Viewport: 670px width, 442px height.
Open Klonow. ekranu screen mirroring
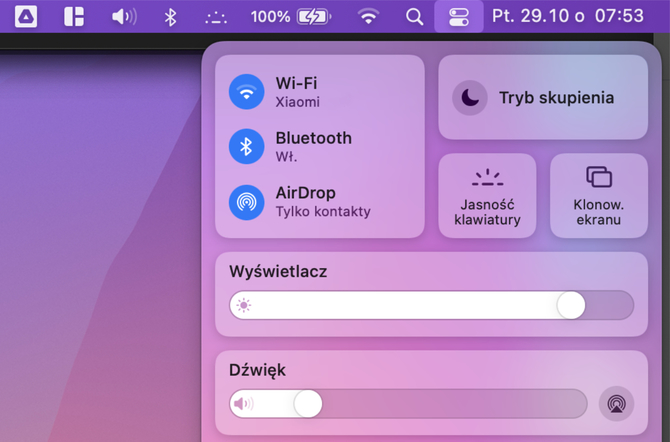click(x=599, y=195)
